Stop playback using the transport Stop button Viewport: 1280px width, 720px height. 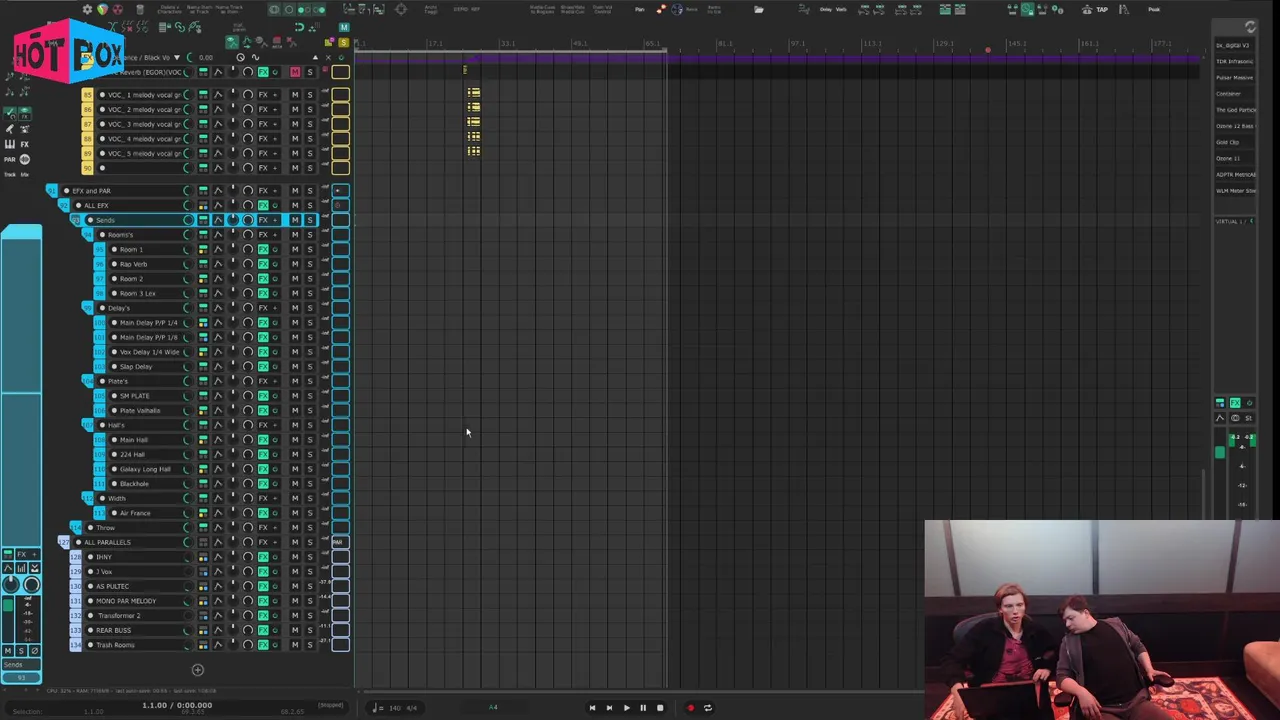pyautogui.click(x=660, y=708)
